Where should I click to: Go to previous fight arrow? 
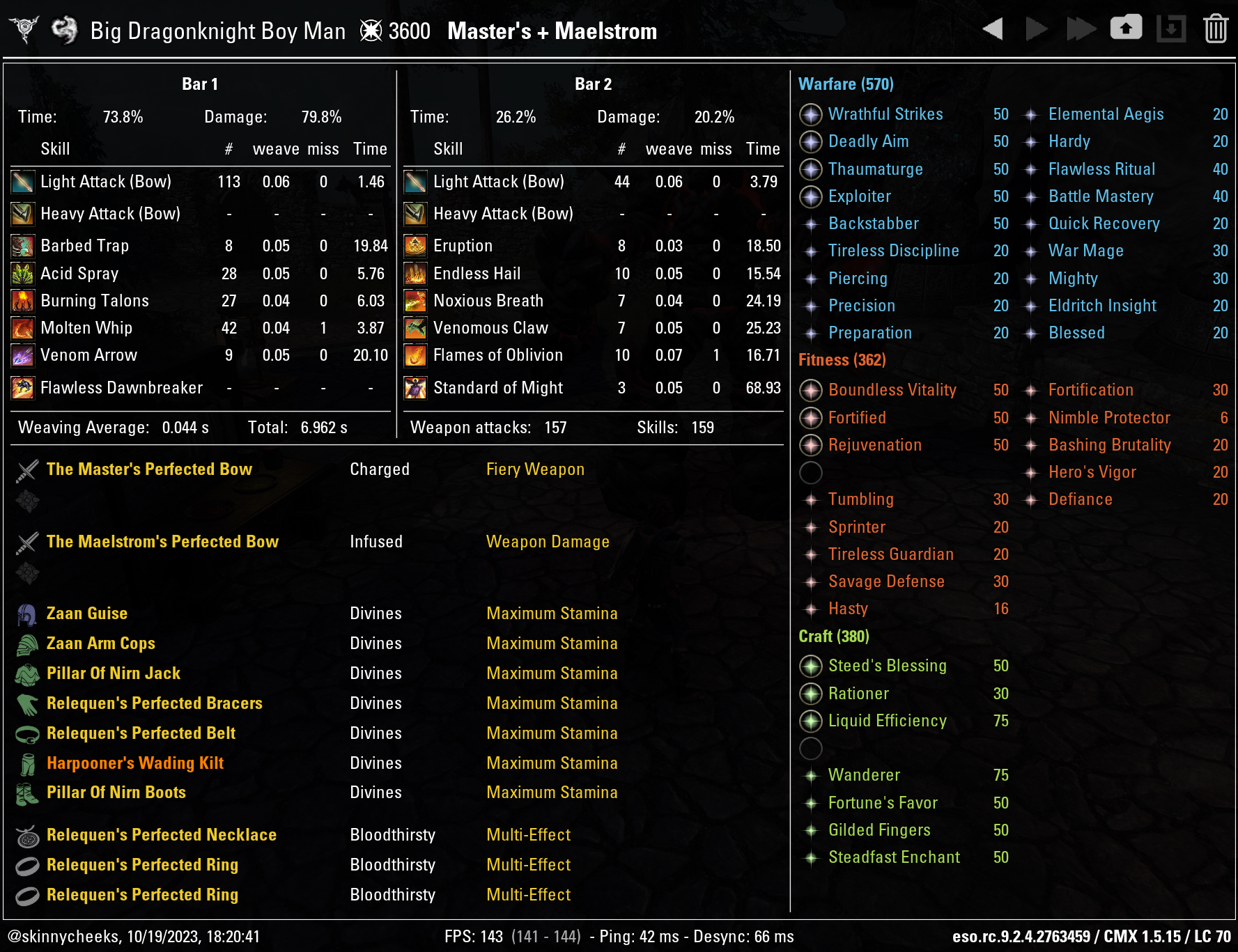pyautogui.click(x=993, y=29)
